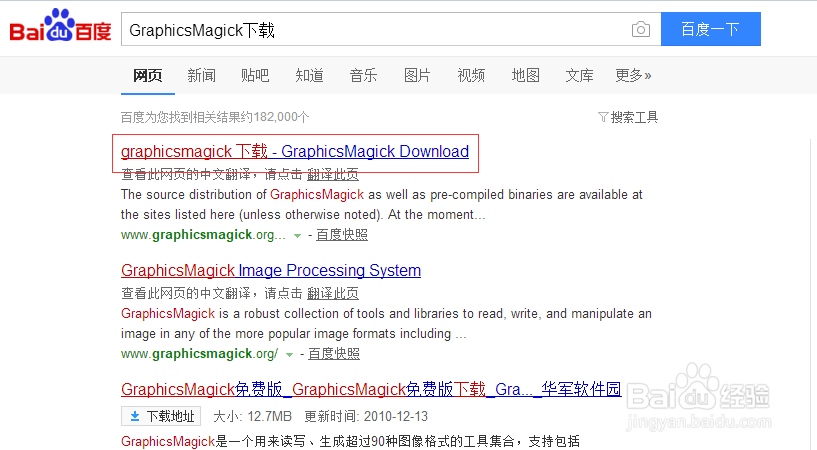The image size is (817, 450).
Task: Open the search tools filter icon
Action: click(603, 117)
